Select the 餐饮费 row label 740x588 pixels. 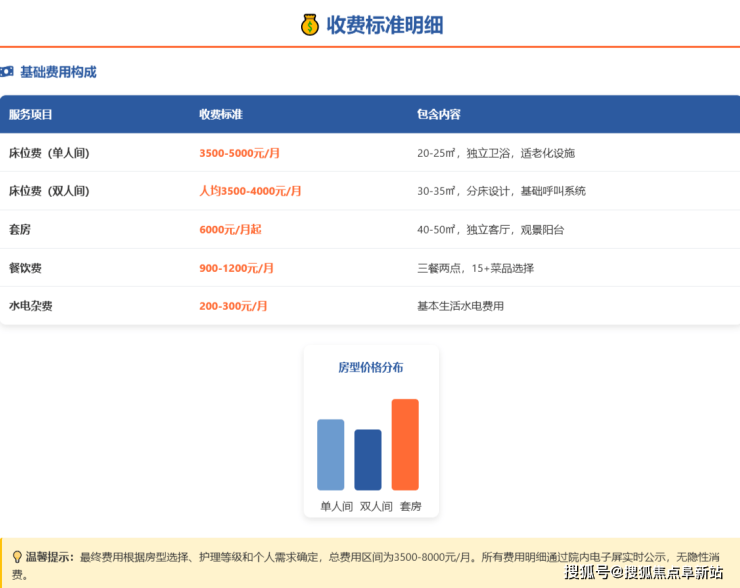(25, 268)
